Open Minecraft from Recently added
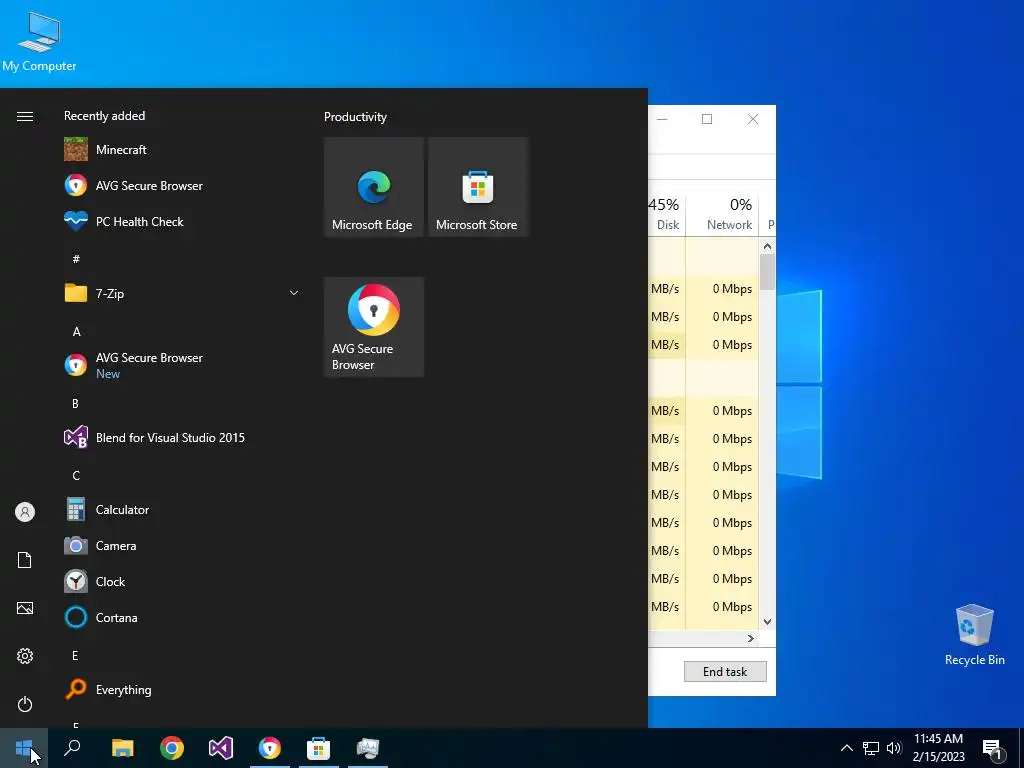This screenshot has width=1024, height=768. pyautogui.click(x=183, y=150)
